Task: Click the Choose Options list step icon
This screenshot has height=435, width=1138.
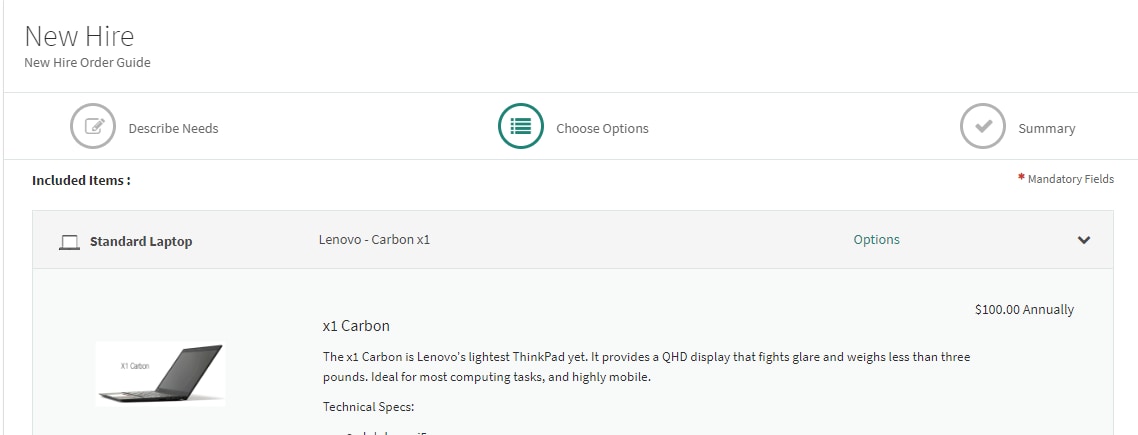Action: click(520, 126)
